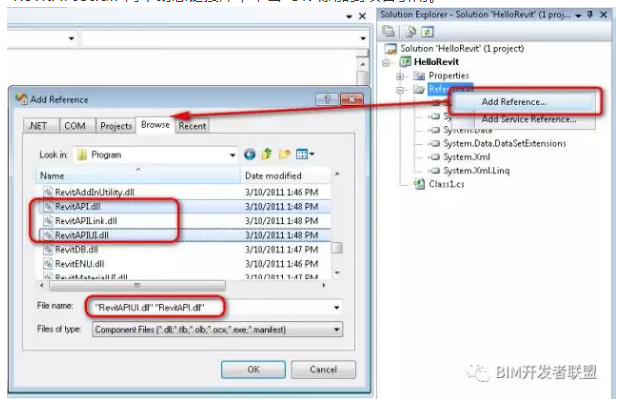Create new folder icon in dialog
The width and height of the screenshot is (624, 401).
pos(284,154)
